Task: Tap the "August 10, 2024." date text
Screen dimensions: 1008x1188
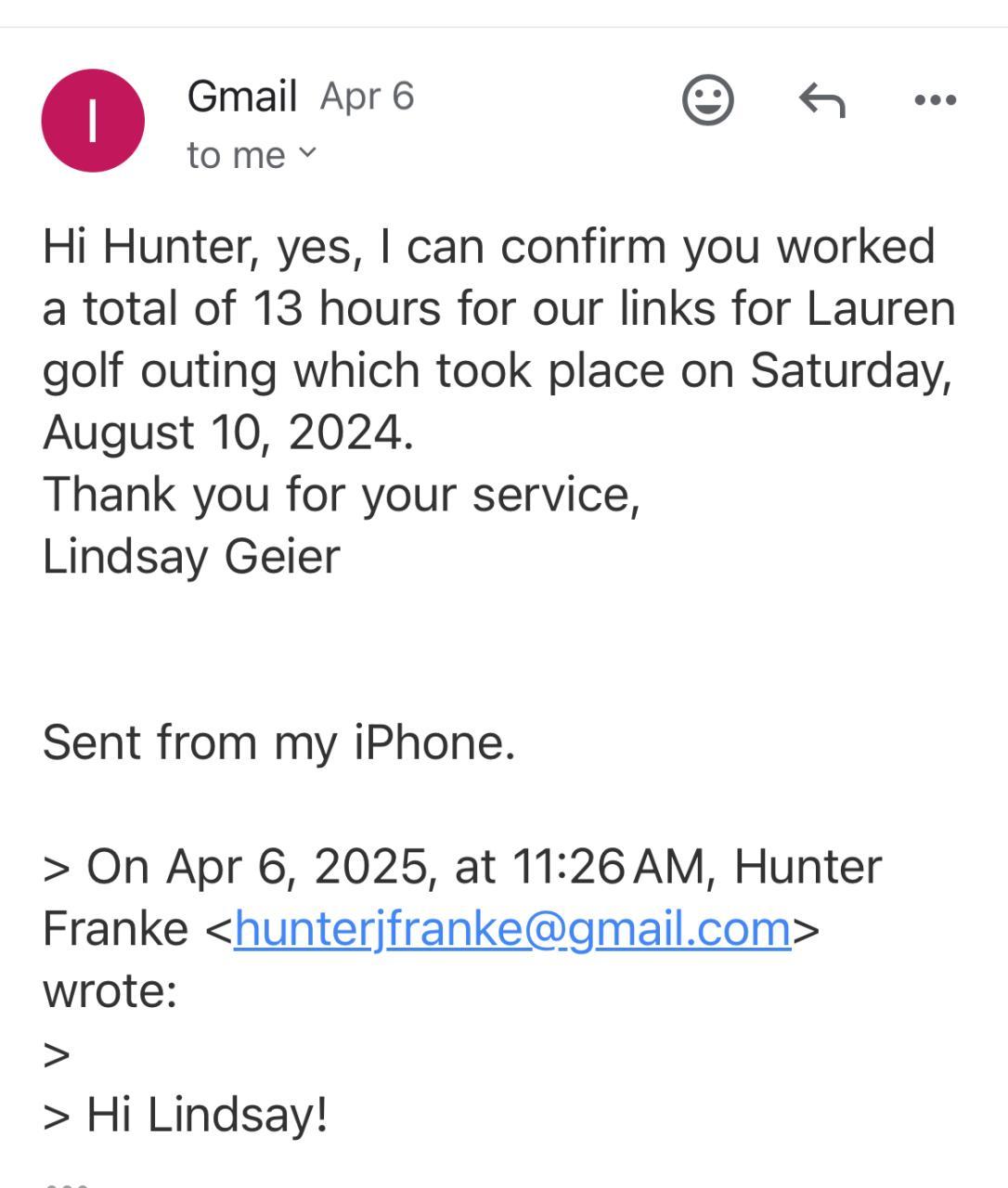Action: tap(228, 433)
